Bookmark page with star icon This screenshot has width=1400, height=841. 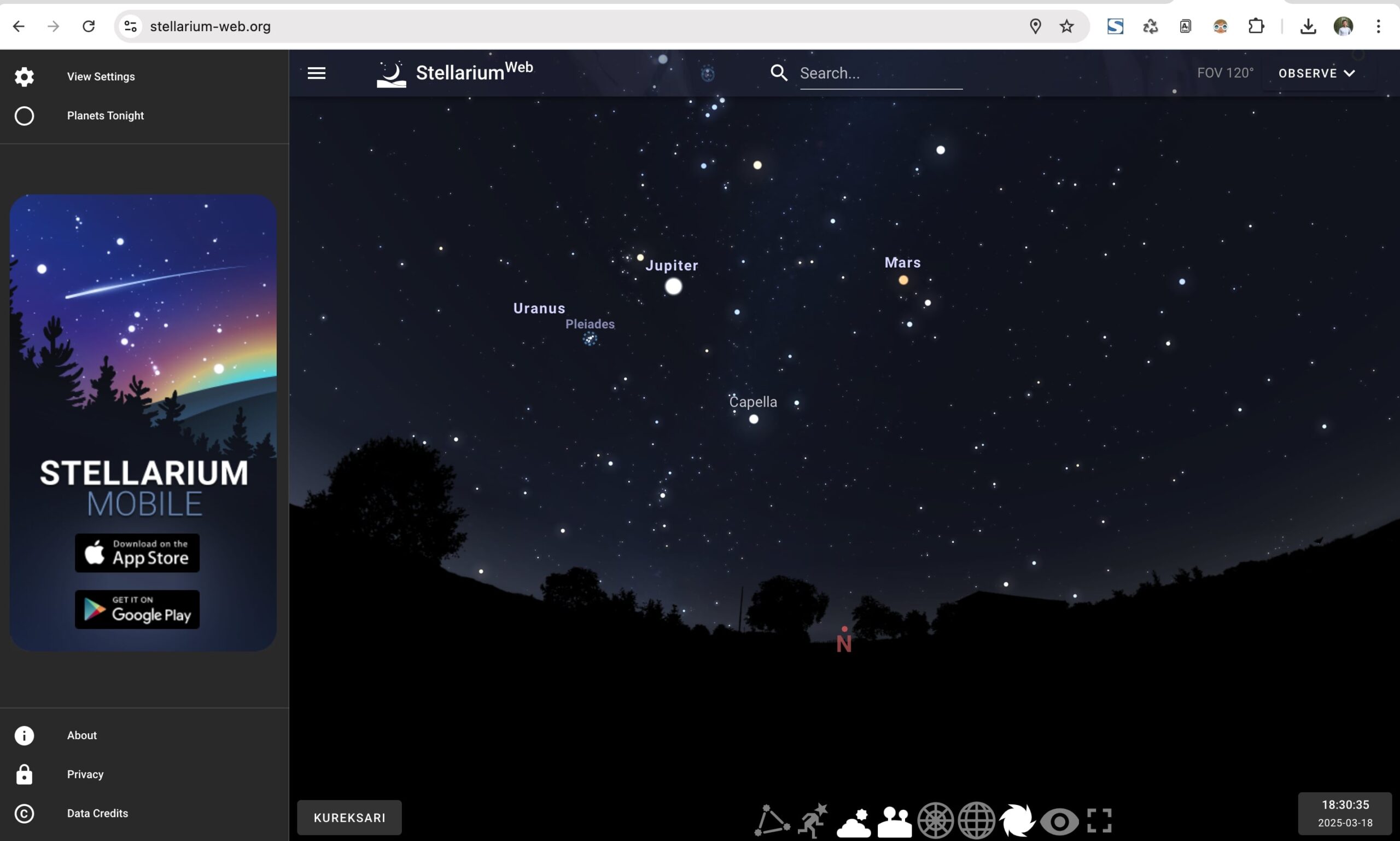click(1066, 26)
